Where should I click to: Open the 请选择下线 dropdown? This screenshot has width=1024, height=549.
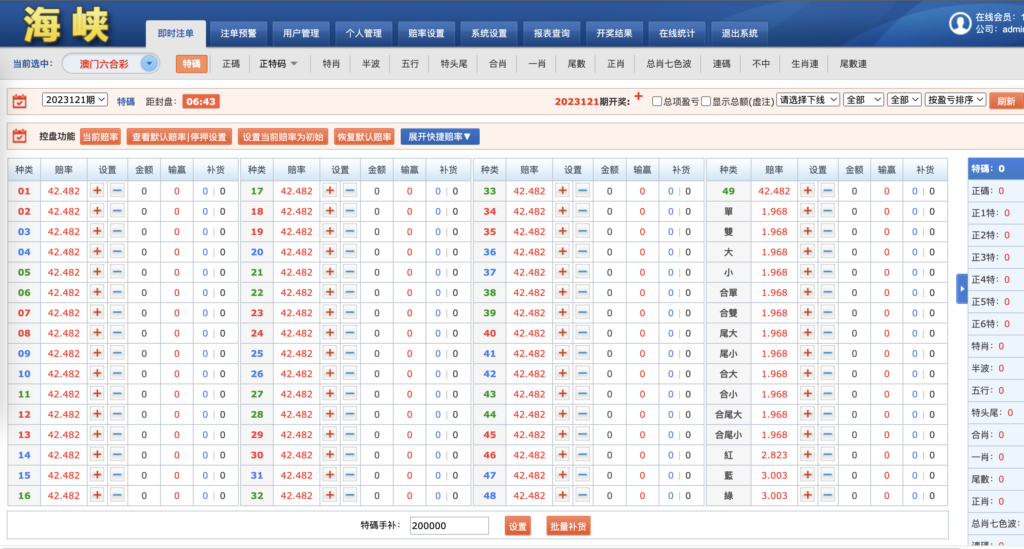[x=807, y=100]
